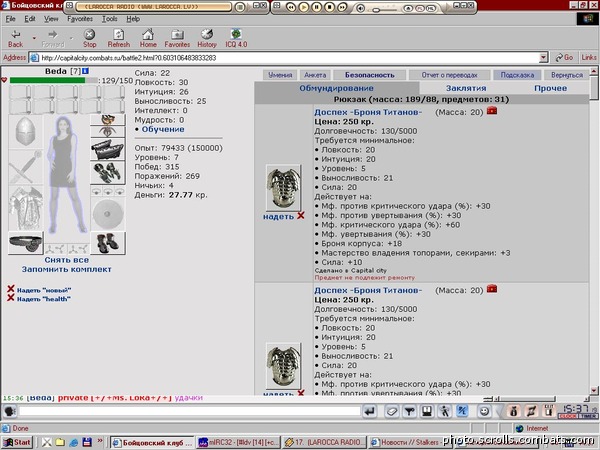
Task: Launch ICQ 4.0 from toolbar
Action: tap(236, 38)
